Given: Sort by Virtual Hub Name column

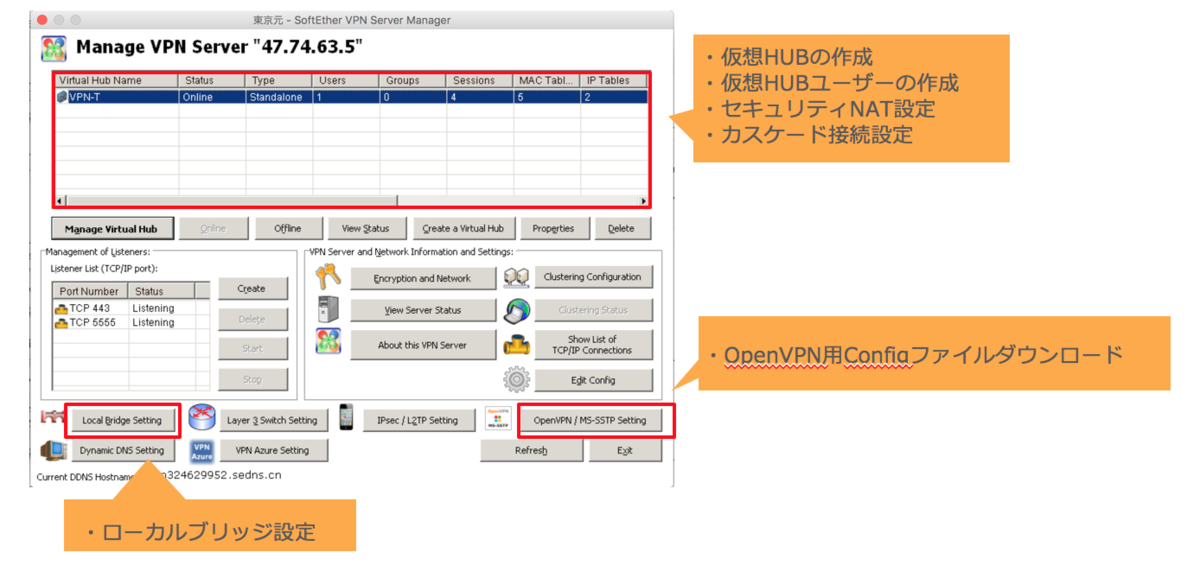Looking at the screenshot, I should coord(117,80).
